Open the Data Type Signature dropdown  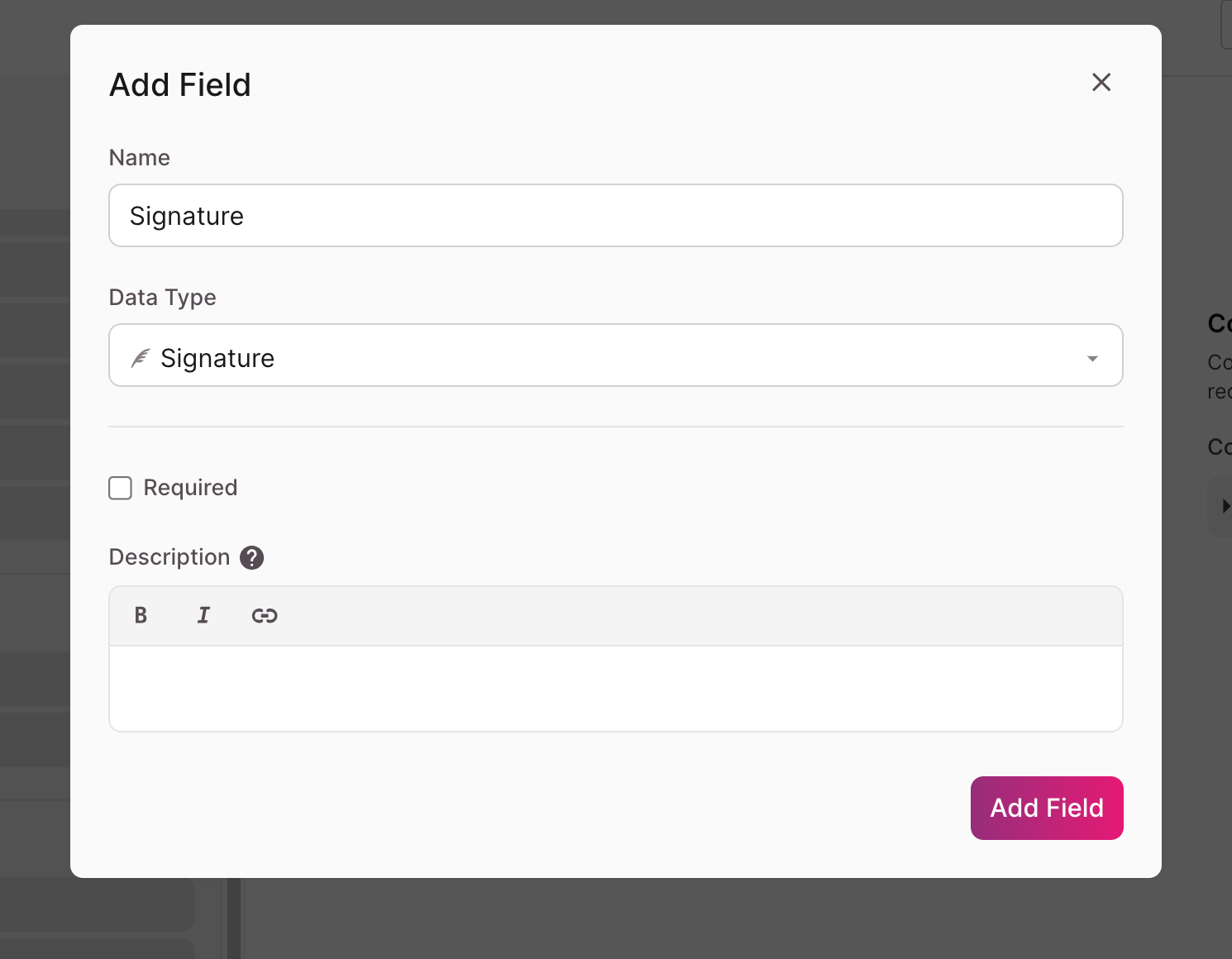point(616,355)
